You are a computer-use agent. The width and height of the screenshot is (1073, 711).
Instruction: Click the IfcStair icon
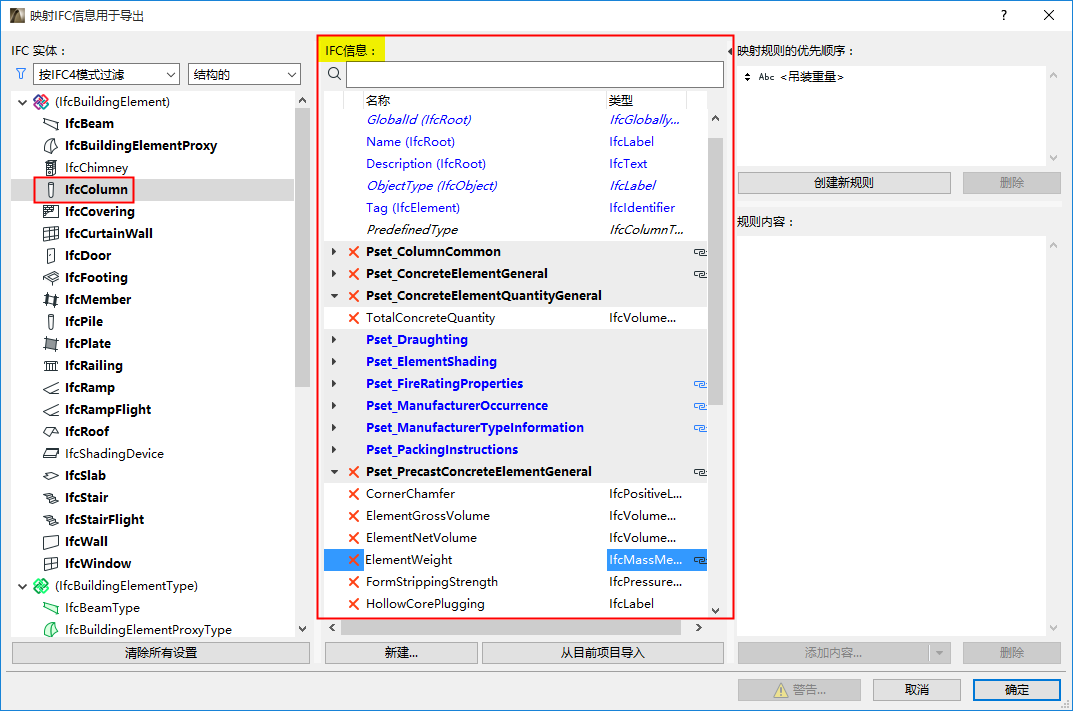point(51,497)
